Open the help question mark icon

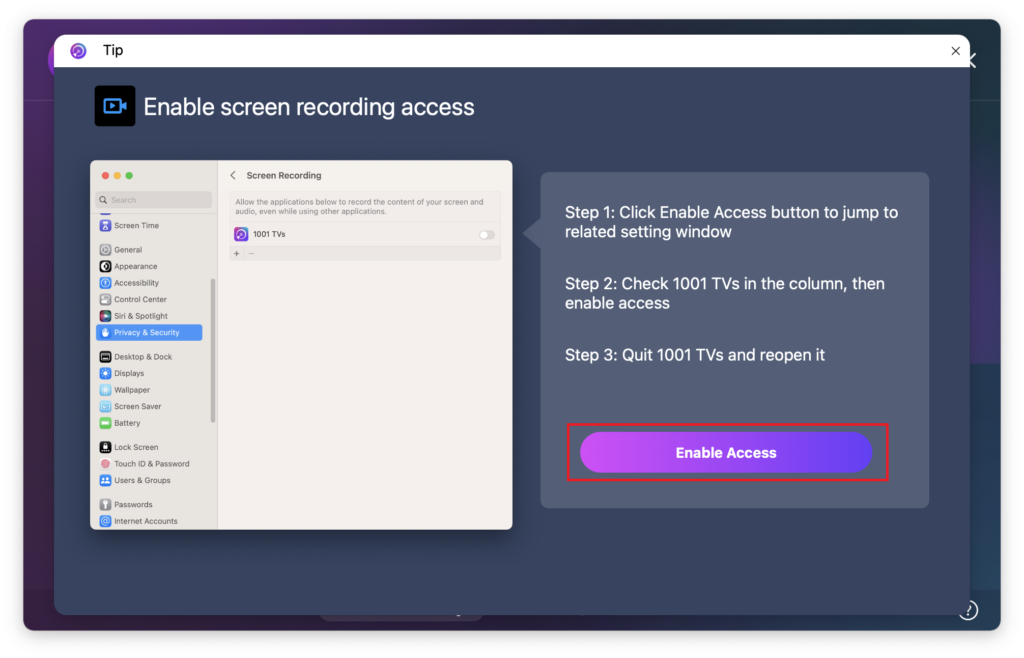pyautogui.click(x=967, y=610)
